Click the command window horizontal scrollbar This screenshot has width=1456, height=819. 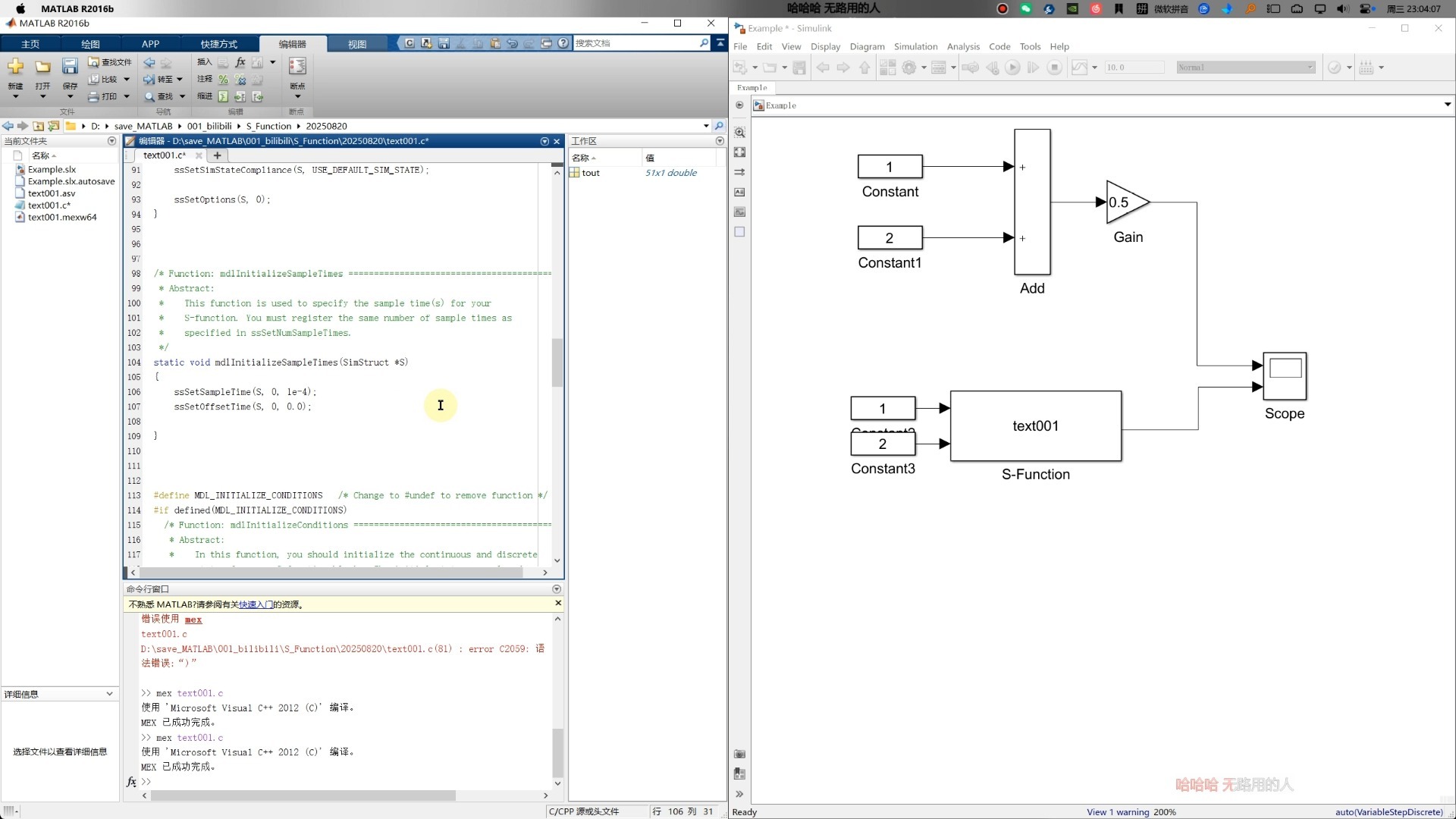(x=303, y=795)
